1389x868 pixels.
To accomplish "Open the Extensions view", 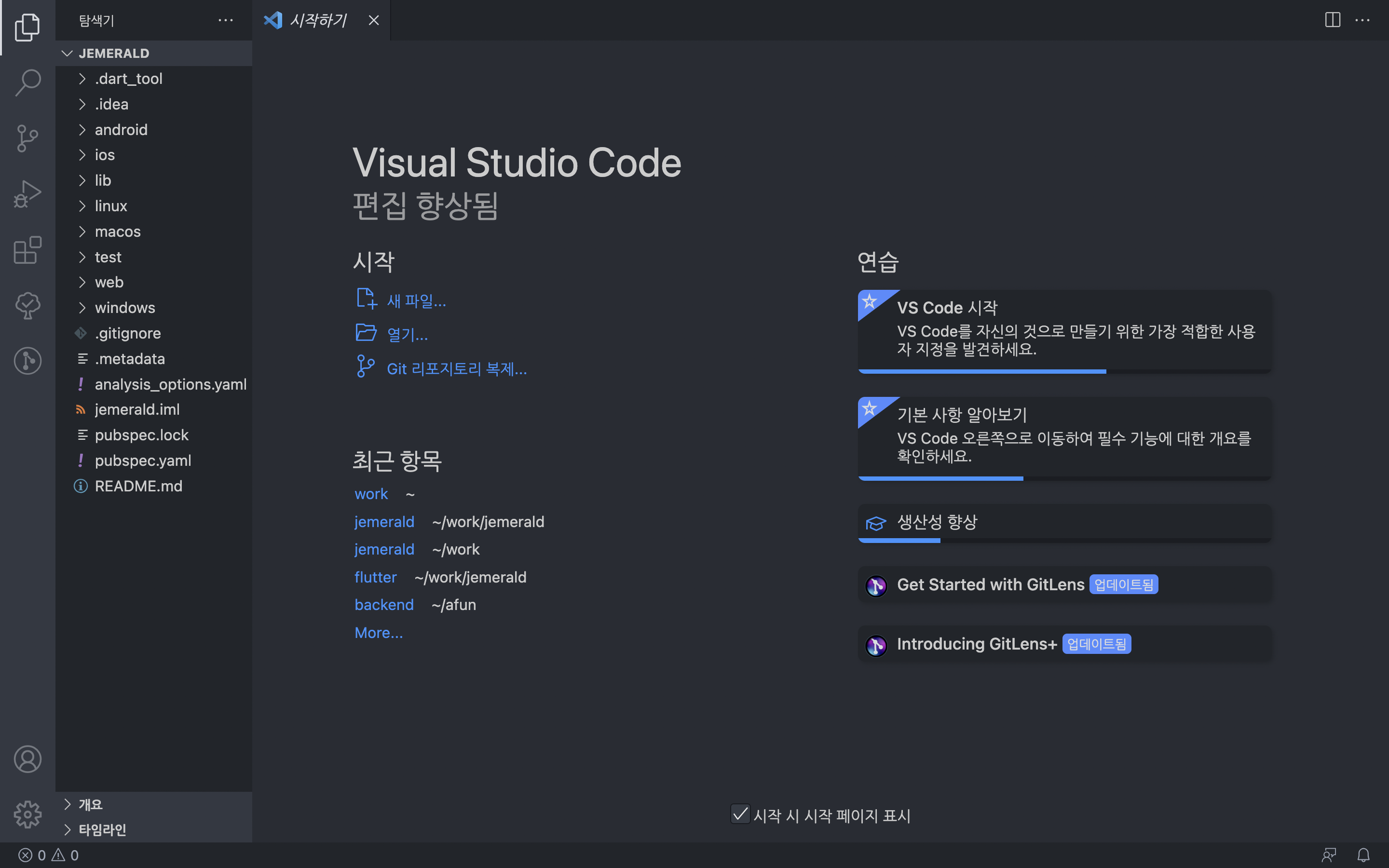I will (x=27, y=250).
